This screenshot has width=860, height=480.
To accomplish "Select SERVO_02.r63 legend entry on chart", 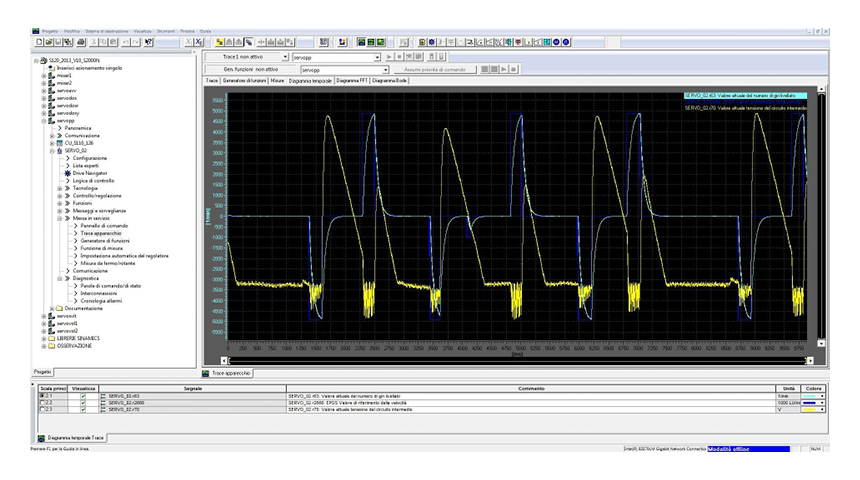I will [745, 96].
